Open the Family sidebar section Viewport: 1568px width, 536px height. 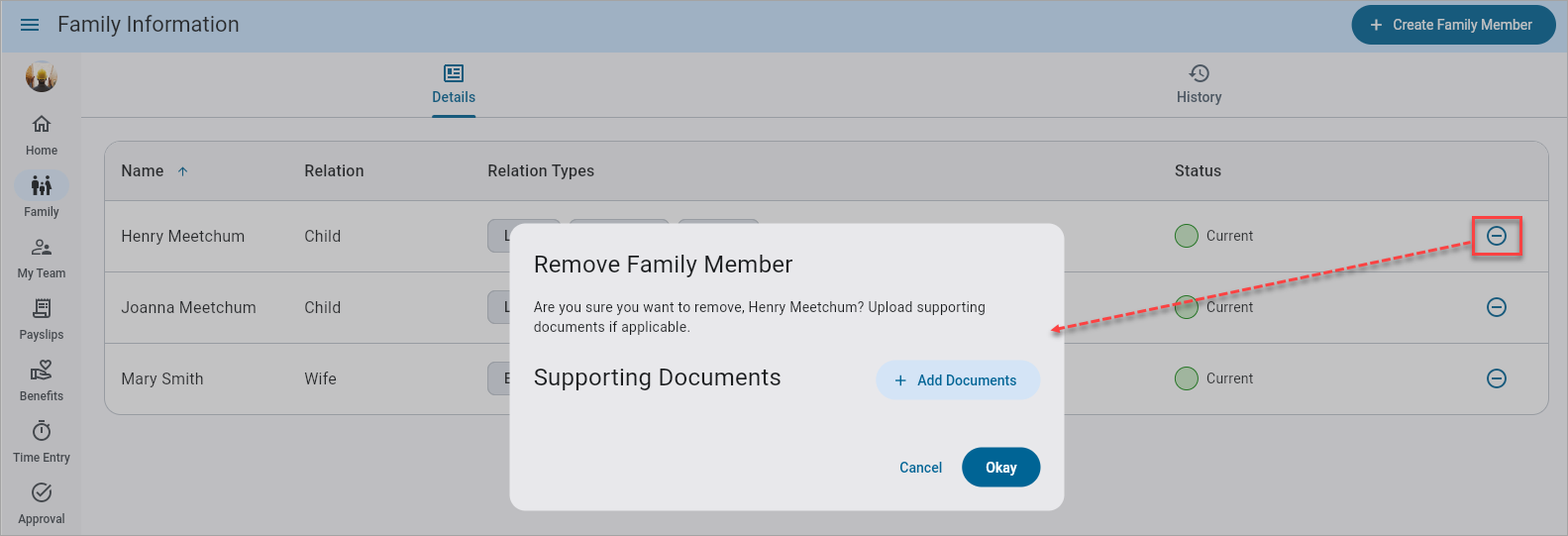point(42,196)
